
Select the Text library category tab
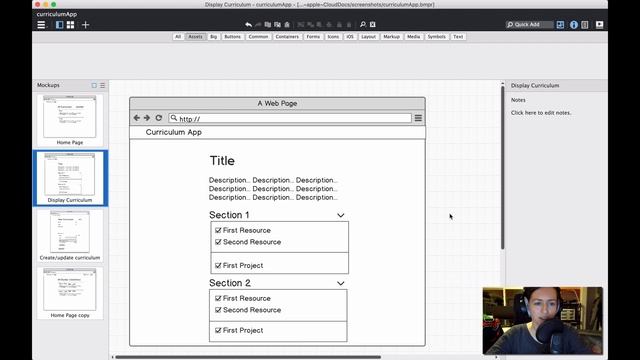(x=458, y=37)
